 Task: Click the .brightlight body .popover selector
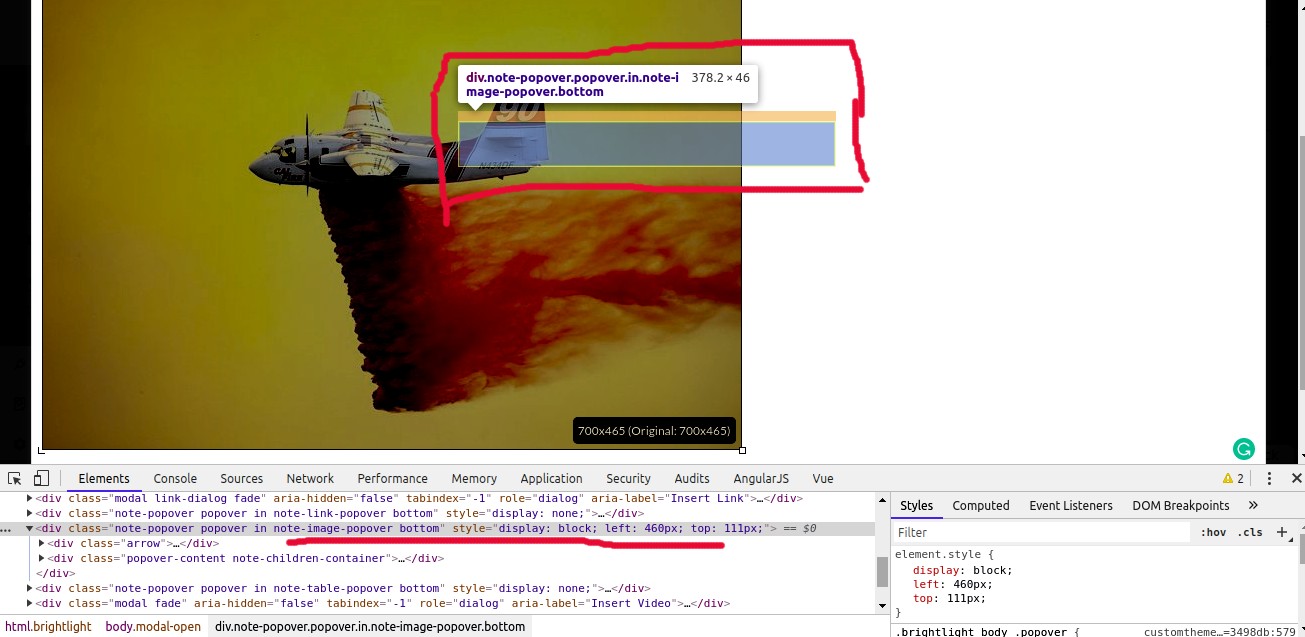981,632
